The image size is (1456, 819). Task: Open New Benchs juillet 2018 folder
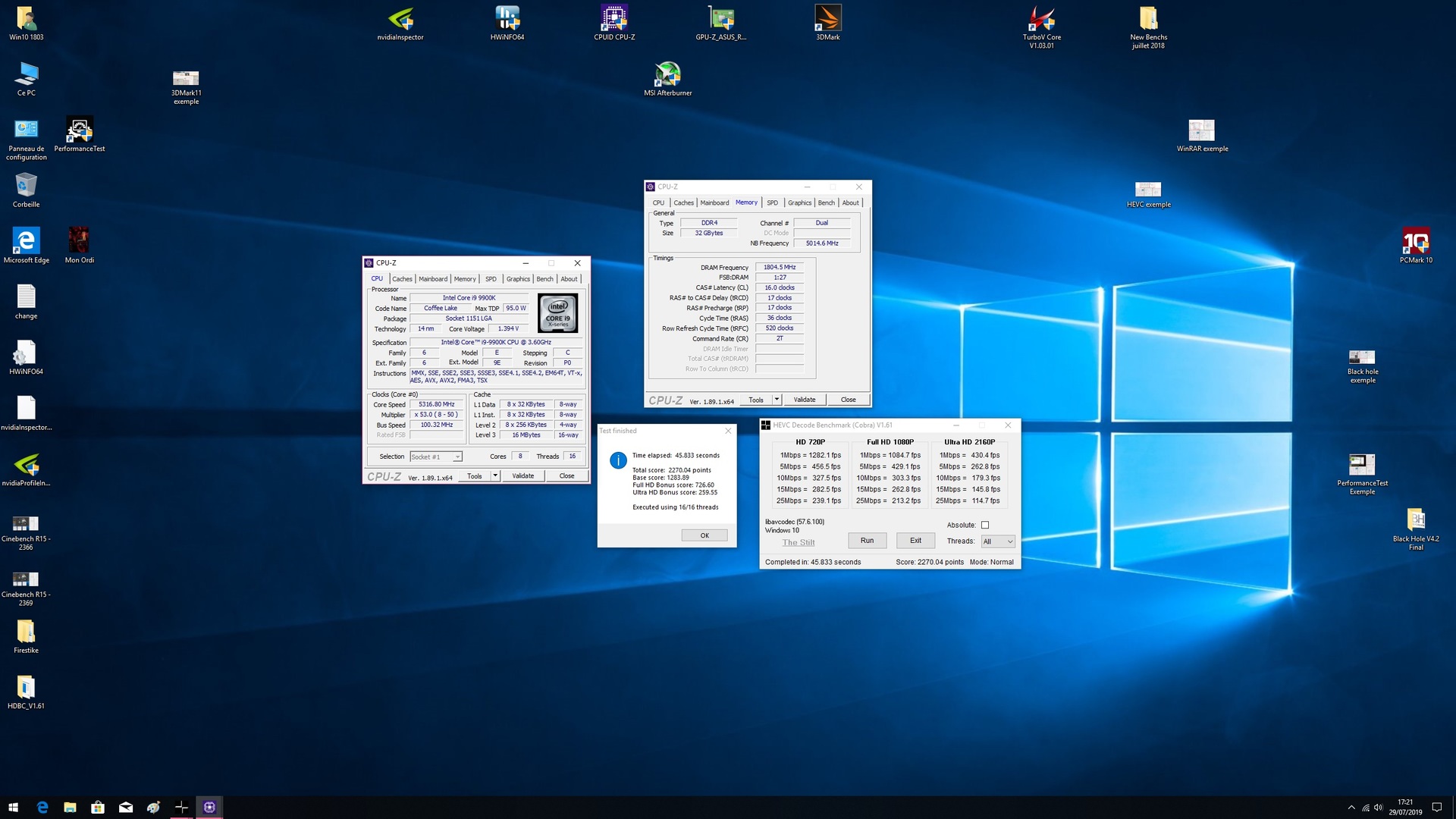click(x=1148, y=27)
